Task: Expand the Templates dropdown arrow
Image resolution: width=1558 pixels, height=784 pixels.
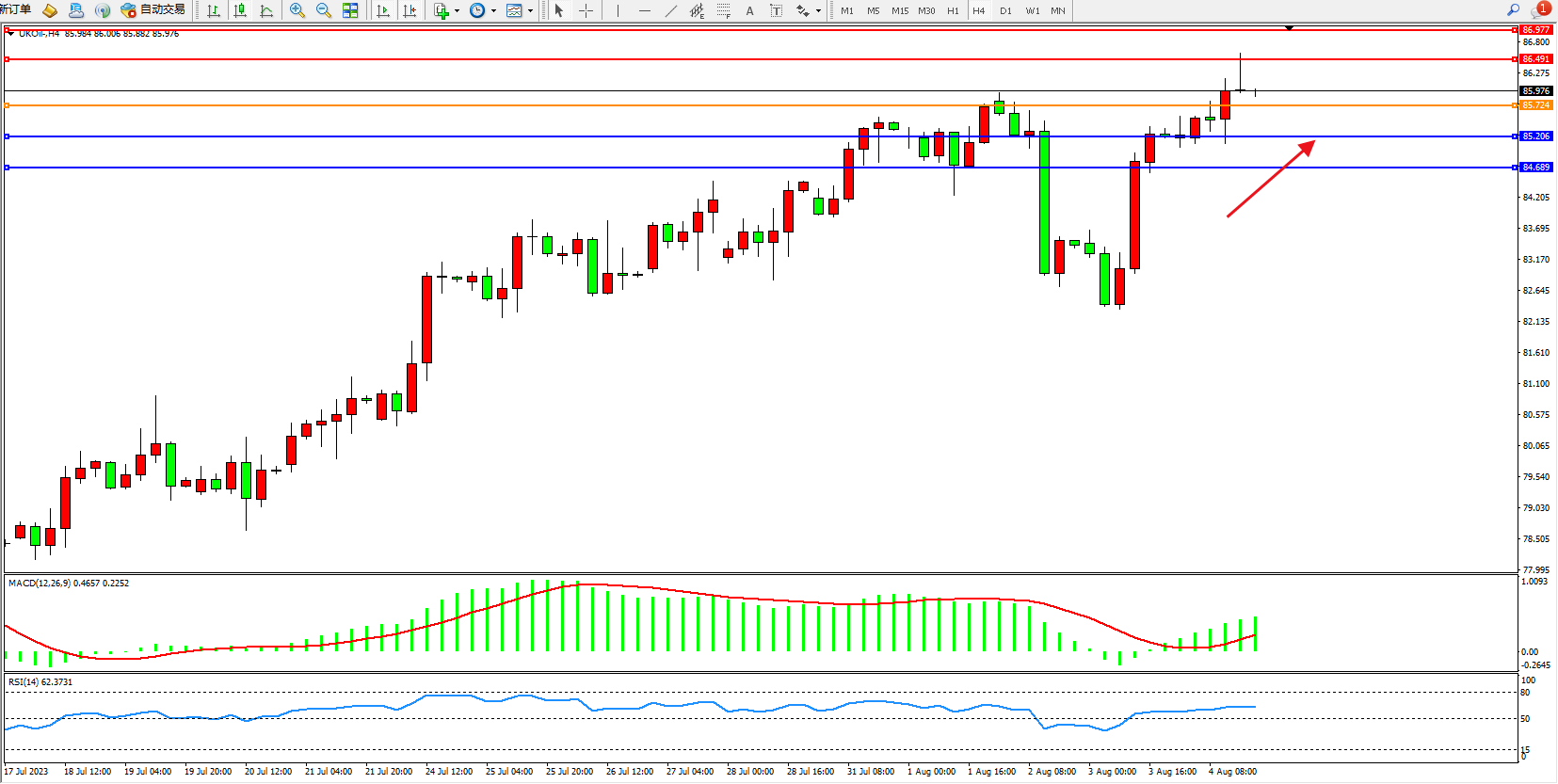Action: click(530, 11)
